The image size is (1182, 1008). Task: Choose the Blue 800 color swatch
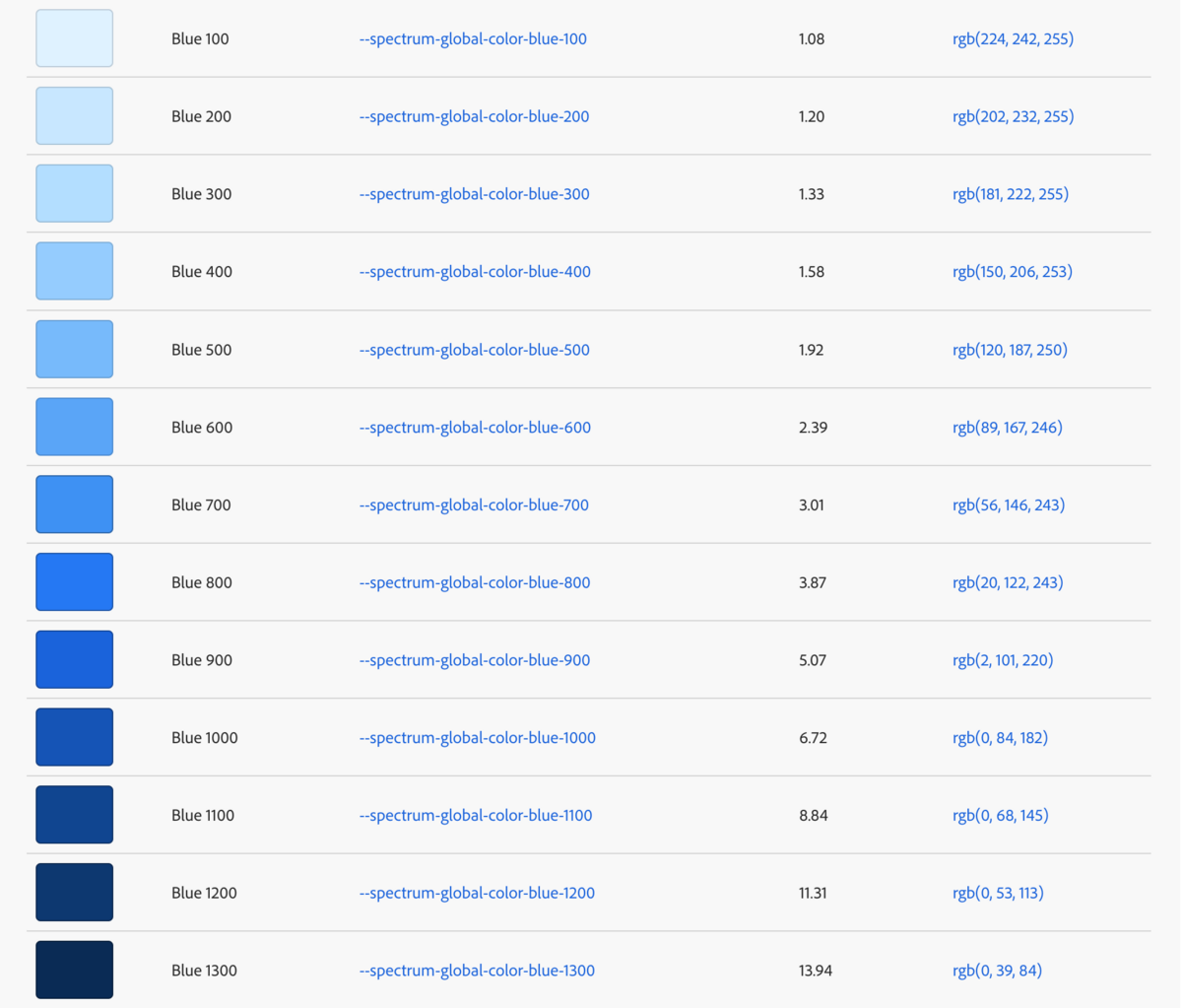(75, 582)
